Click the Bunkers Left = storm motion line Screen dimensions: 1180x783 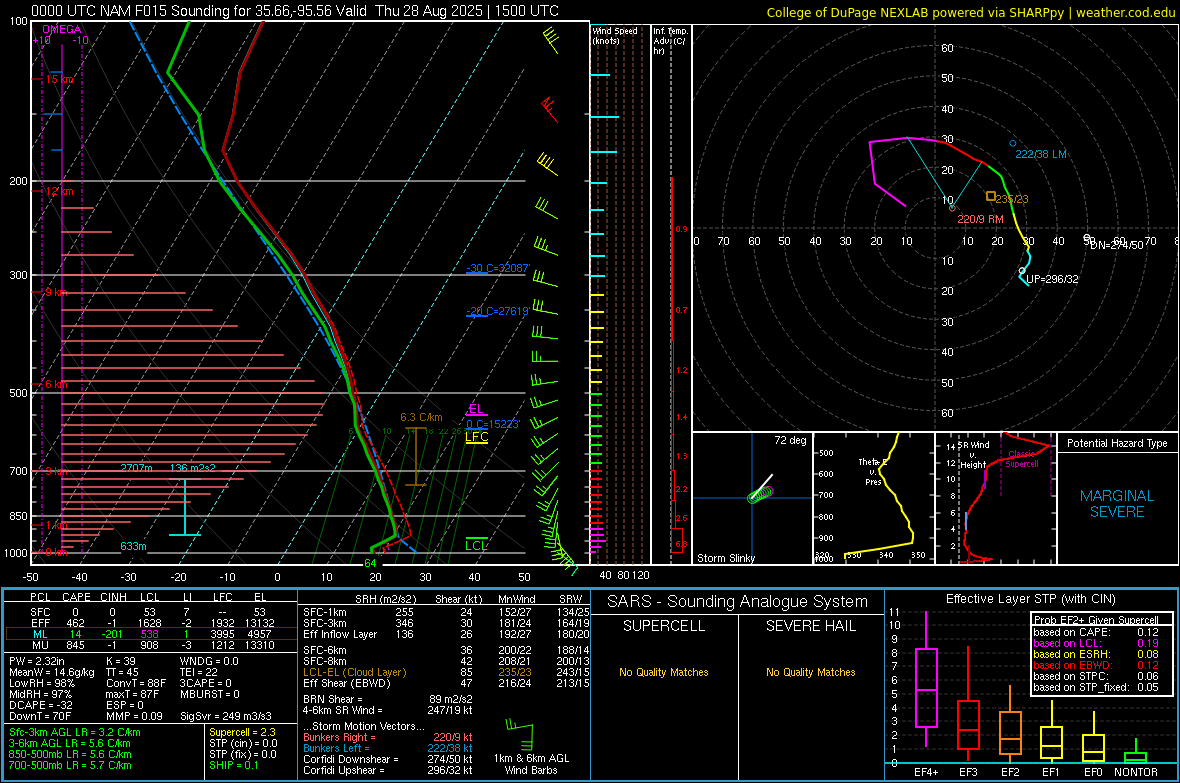click(x=388, y=748)
